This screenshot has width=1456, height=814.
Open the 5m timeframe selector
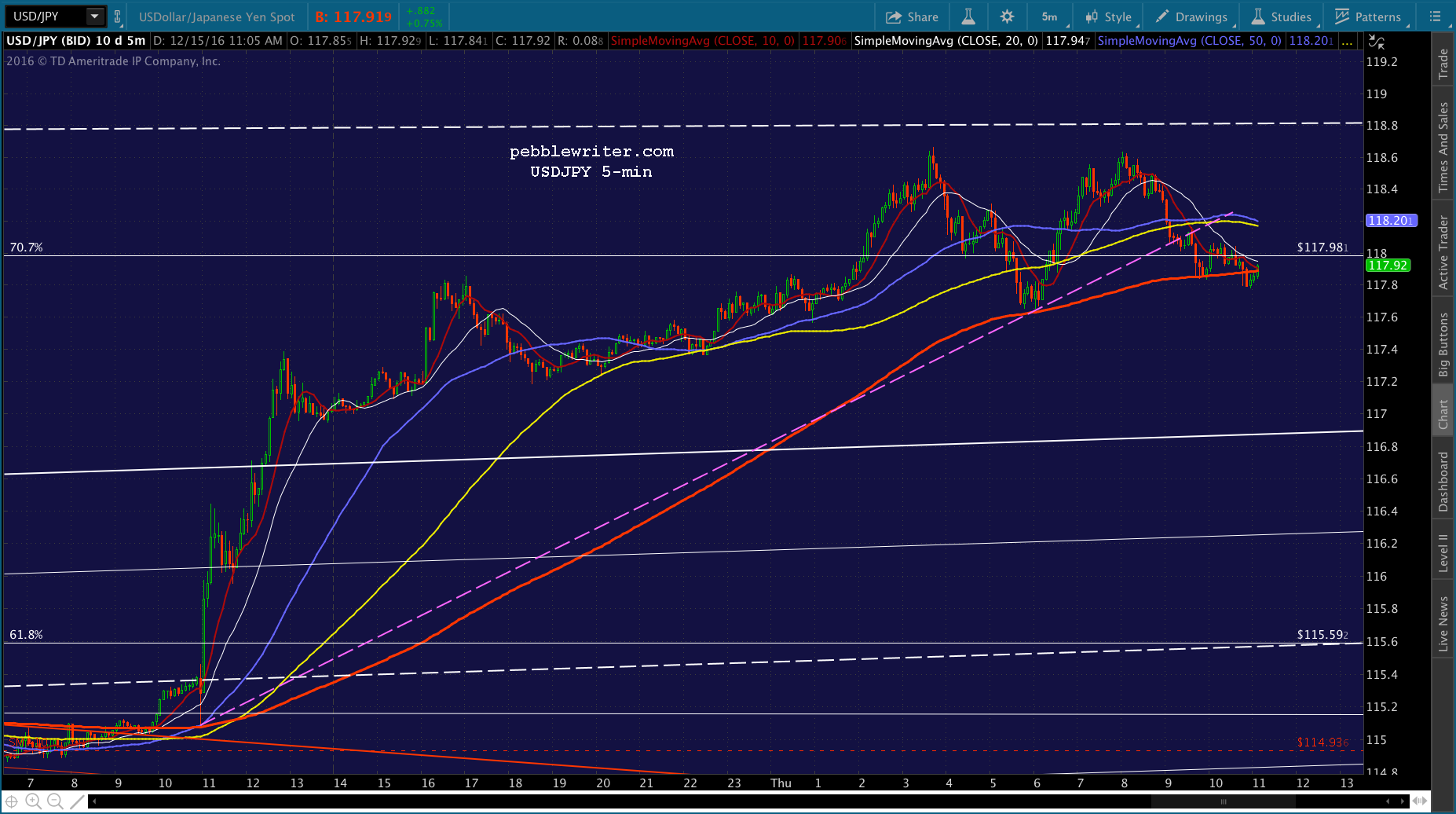point(1050,16)
